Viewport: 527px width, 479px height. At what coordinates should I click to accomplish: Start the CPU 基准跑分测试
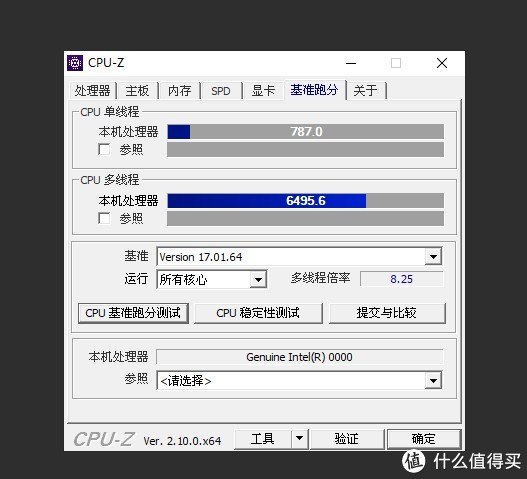[133, 313]
